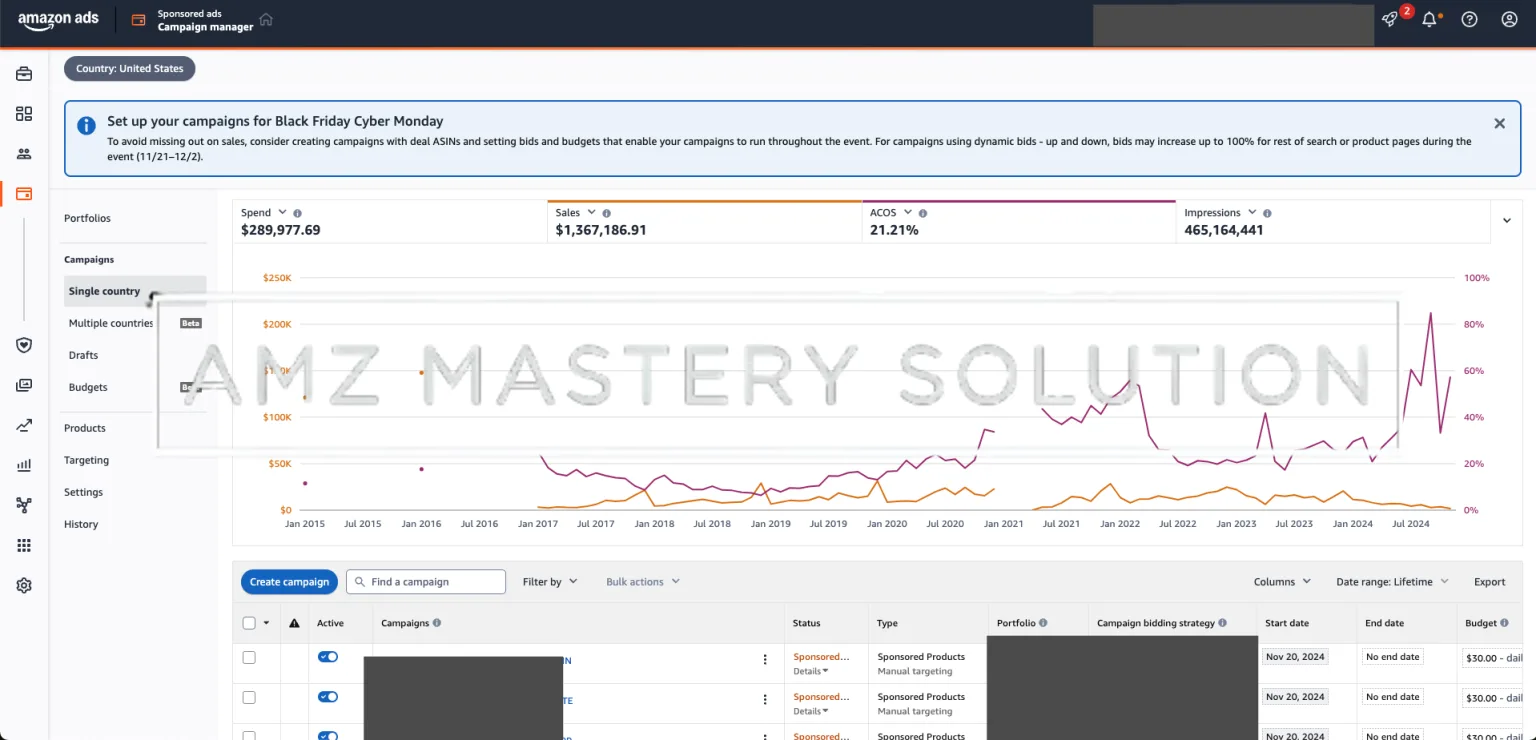The width and height of the screenshot is (1536, 740).
Task: Tick the checkbox on the first campaign row
Action: [x=249, y=657]
